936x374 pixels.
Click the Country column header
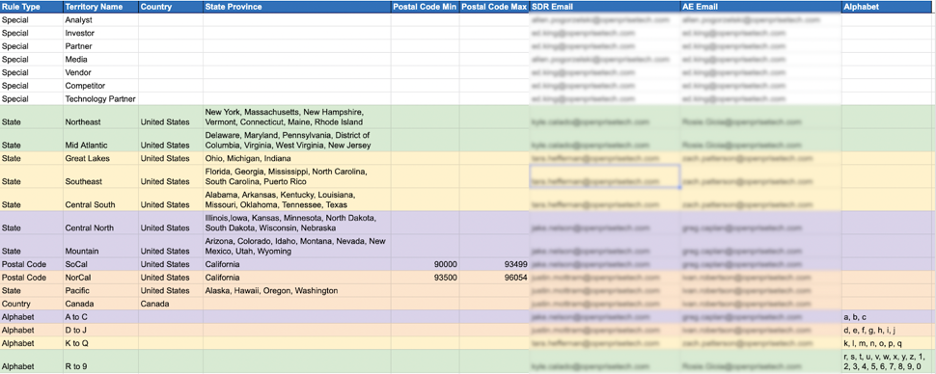pos(171,7)
